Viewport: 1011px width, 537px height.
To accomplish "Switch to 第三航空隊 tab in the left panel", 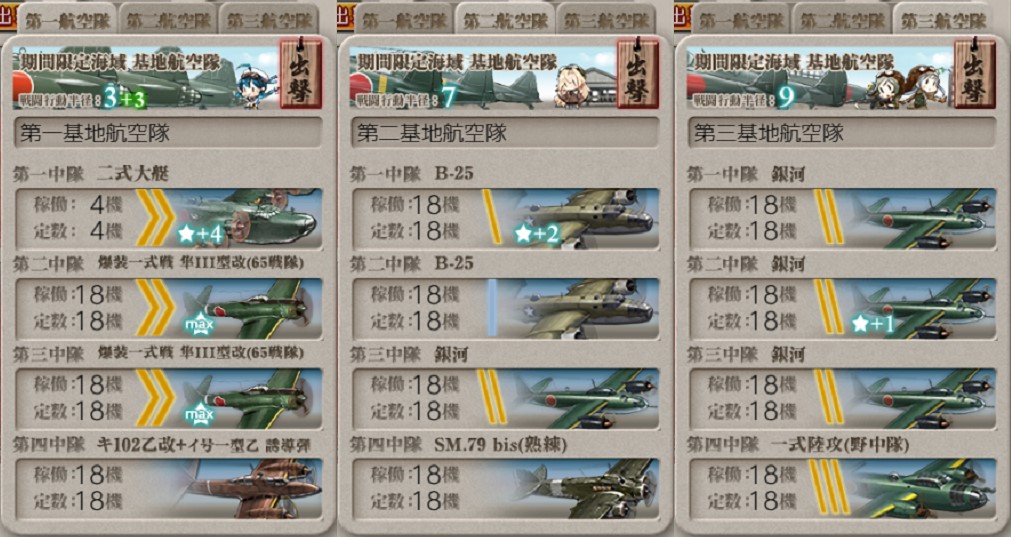I will tap(268, 19).
